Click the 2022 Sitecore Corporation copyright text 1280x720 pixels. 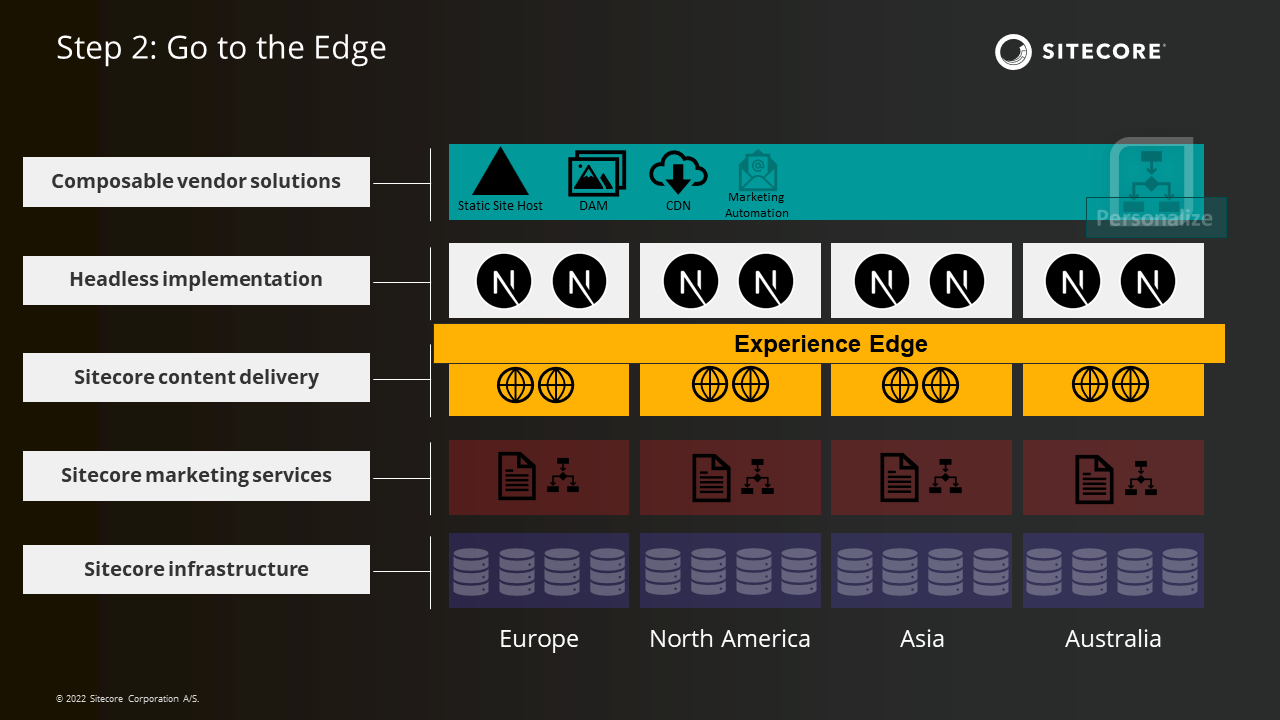point(127,699)
